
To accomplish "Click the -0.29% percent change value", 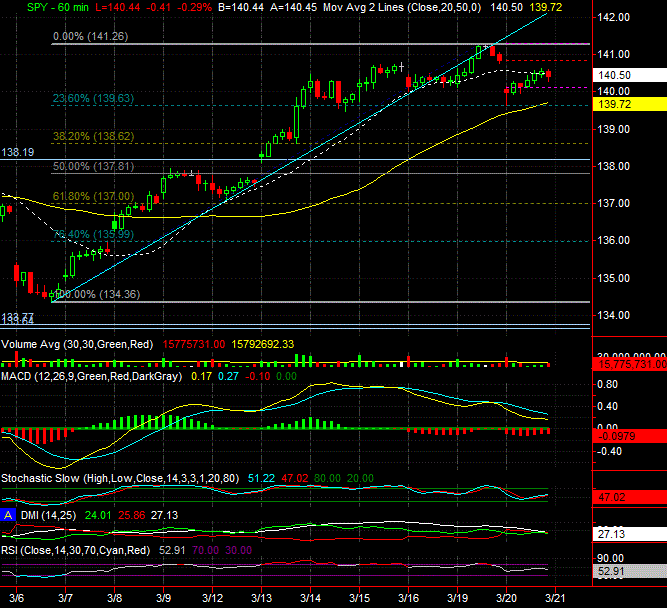I will click(194, 7).
